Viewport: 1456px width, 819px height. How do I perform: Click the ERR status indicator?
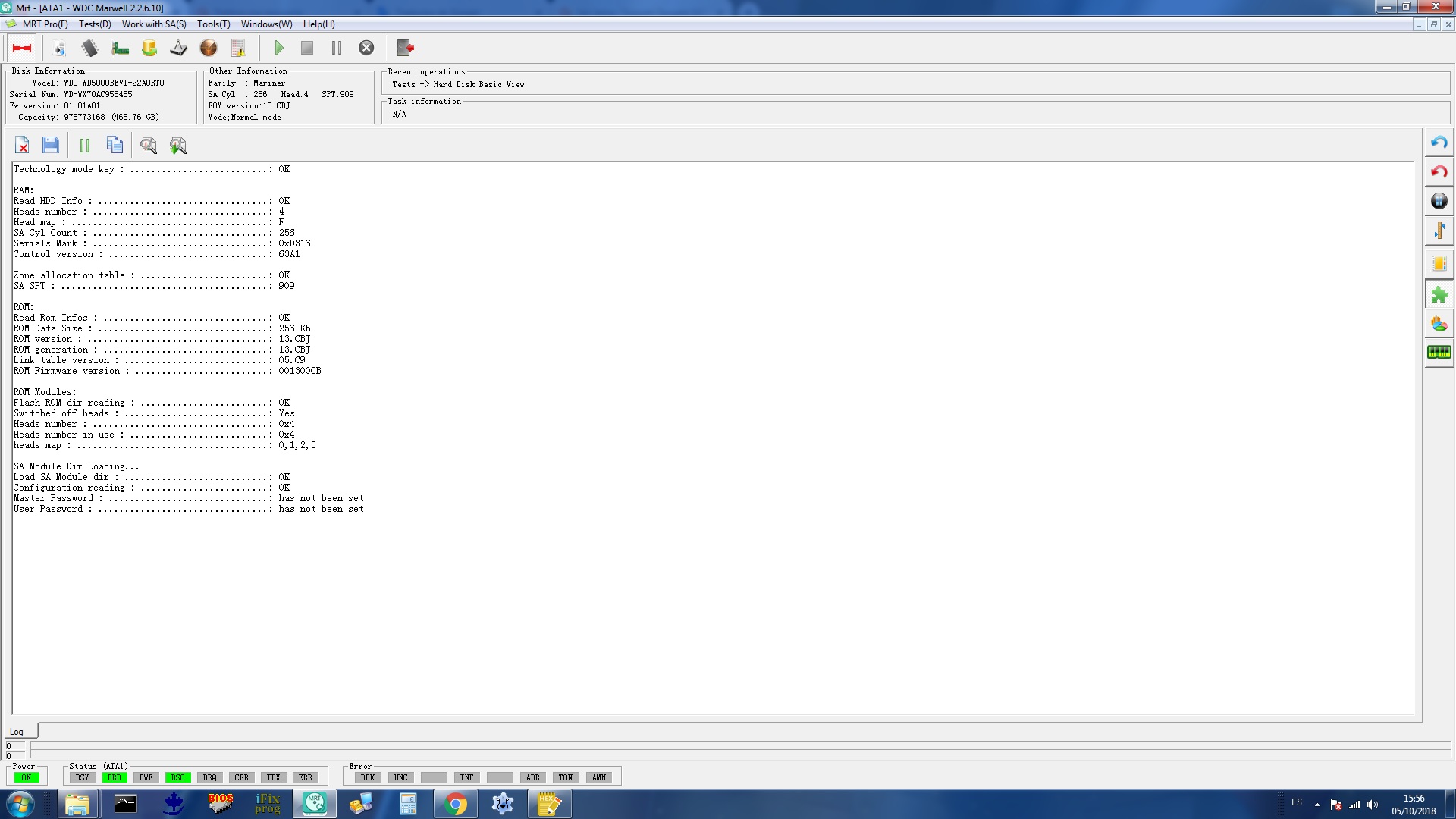tap(305, 777)
